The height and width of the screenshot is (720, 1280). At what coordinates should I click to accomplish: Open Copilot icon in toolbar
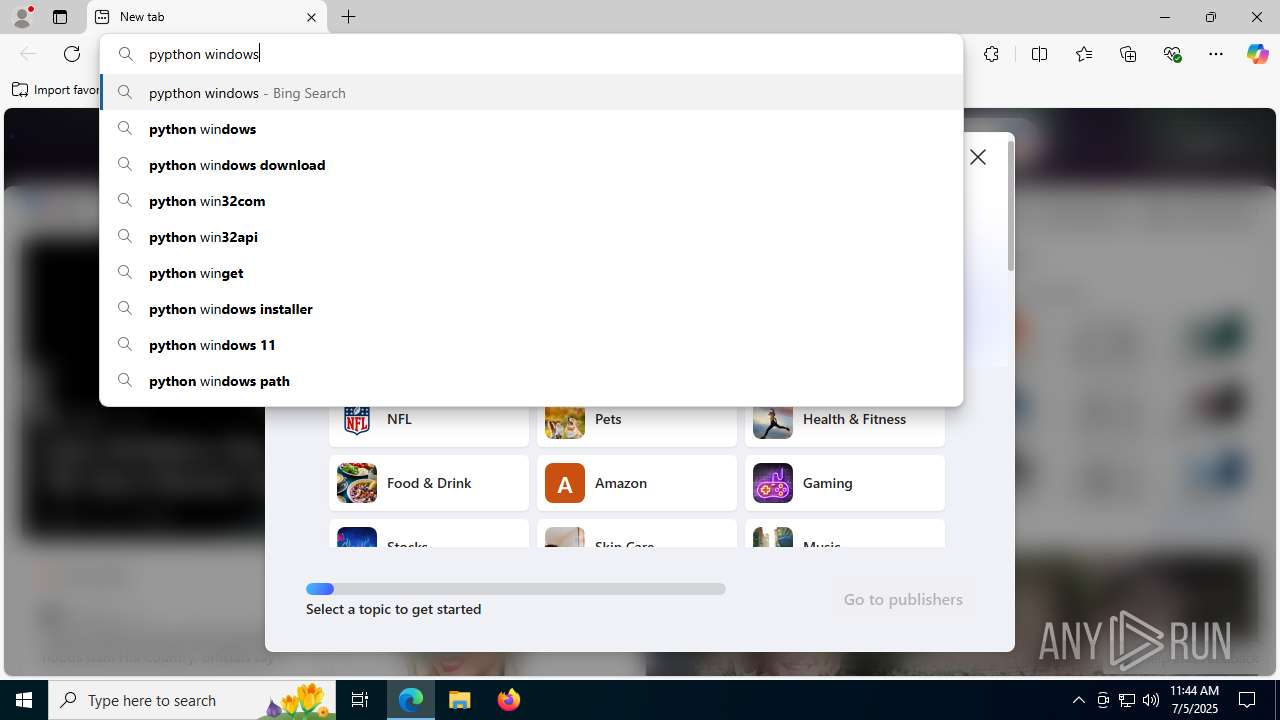pos(1257,54)
